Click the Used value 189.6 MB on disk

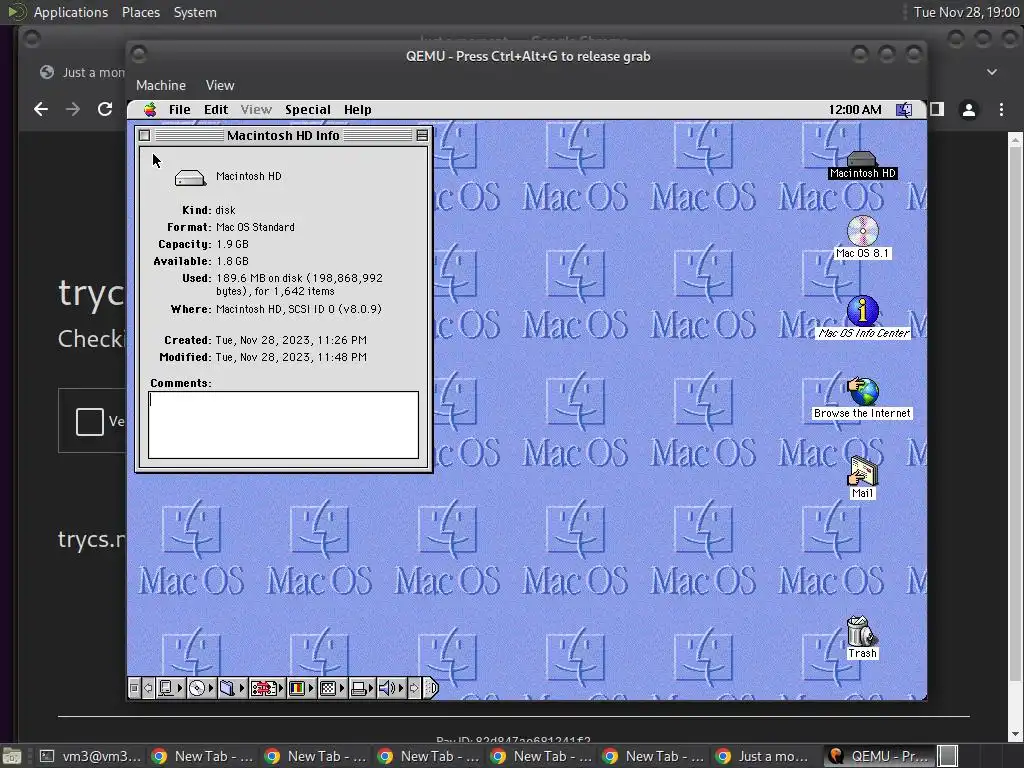[299, 285]
